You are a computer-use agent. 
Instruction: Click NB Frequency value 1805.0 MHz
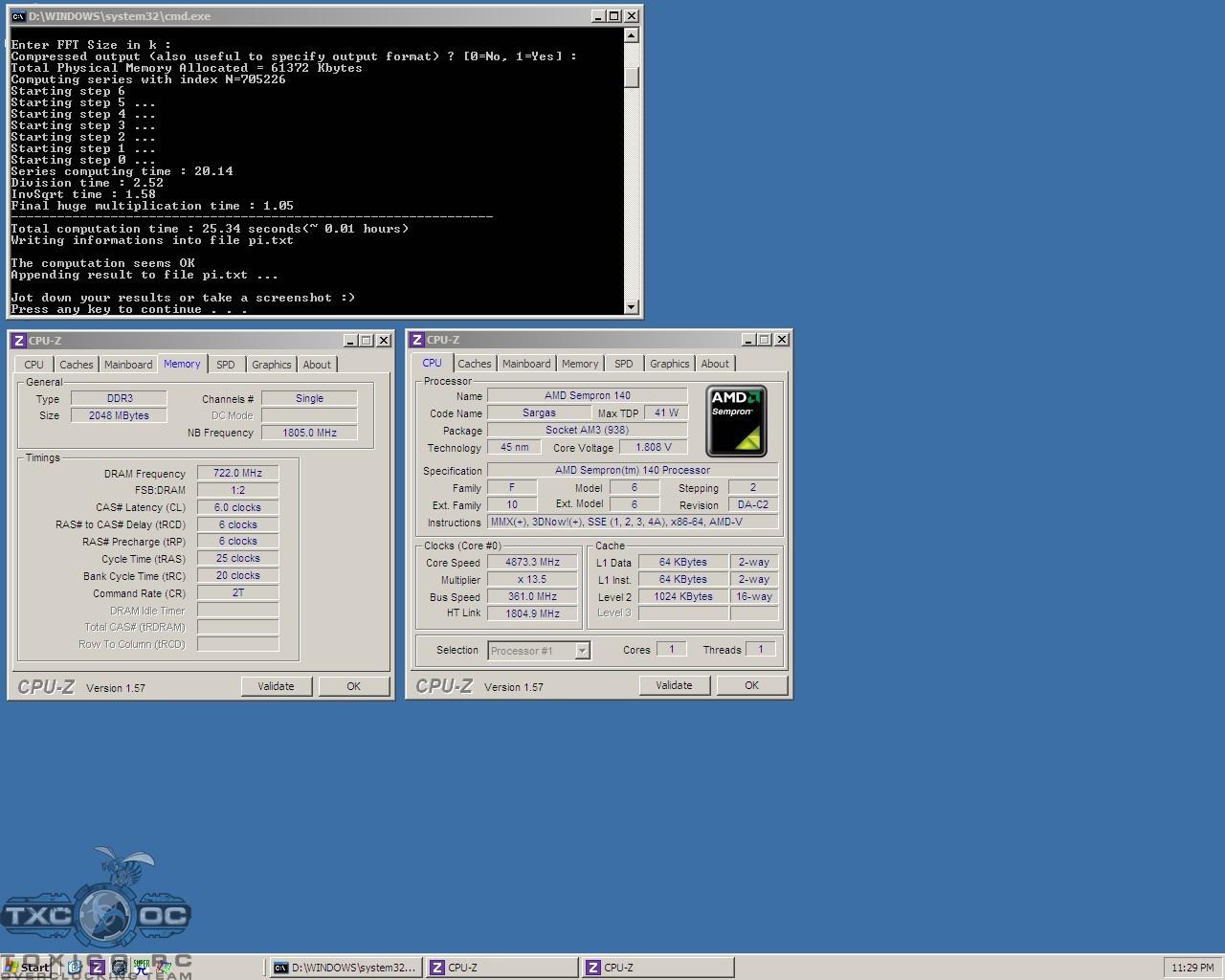click(x=310, y=433)
